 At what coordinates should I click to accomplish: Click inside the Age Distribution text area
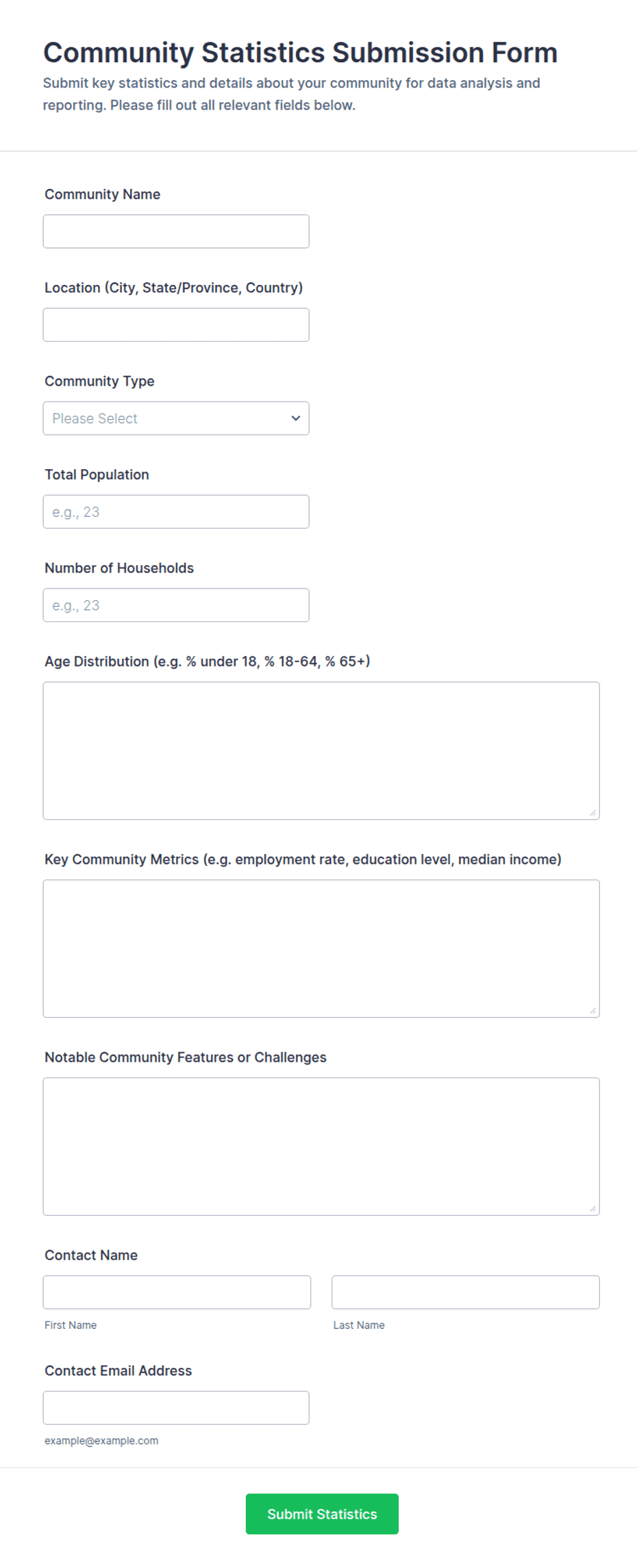[321, 751]
